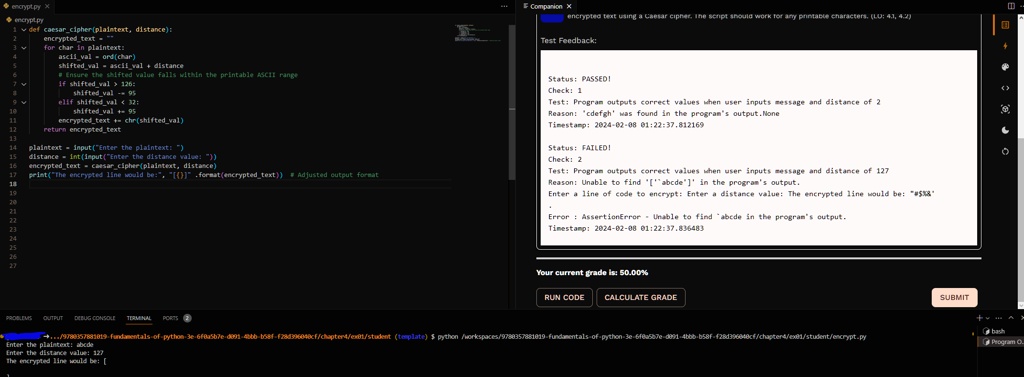
Task: Click the refresh circle icon in sidebar
Action: tap(1005, 151)
